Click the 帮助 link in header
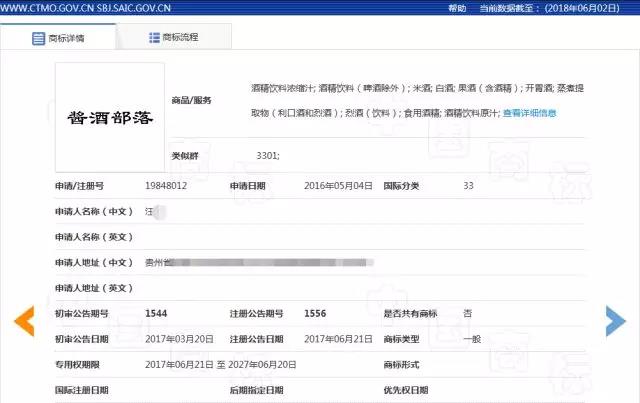The image size is (640, 403). click(457, 8)
